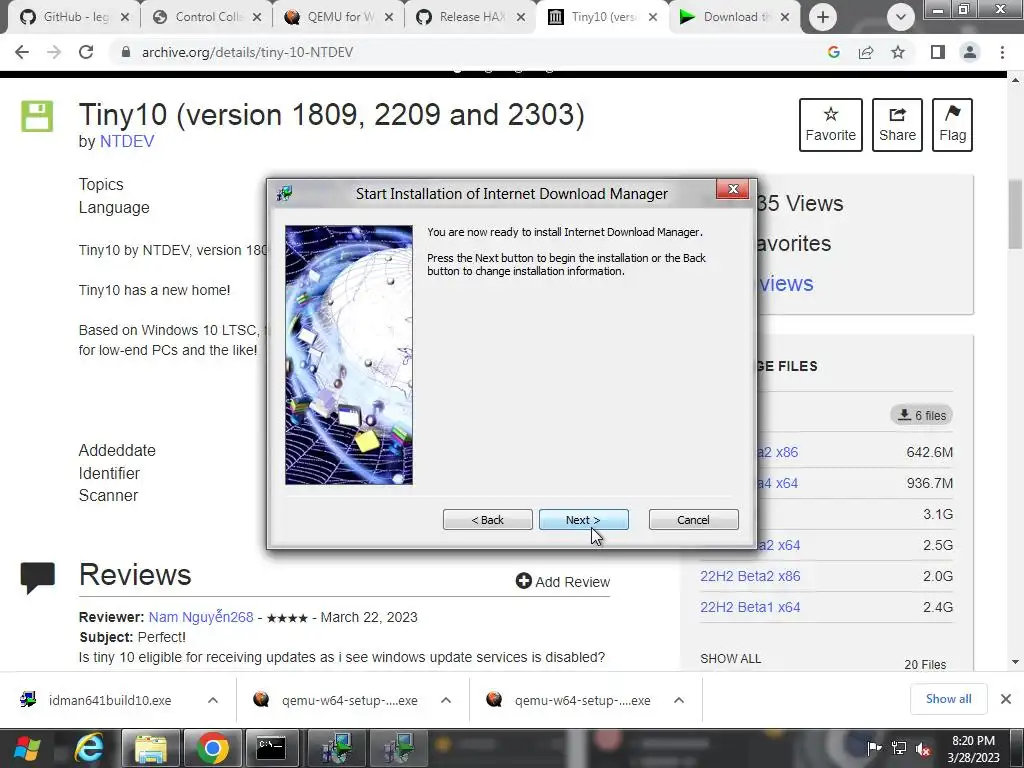Screen dimensions: 1024x768
Task: Expand the tab search dropdown
Action: point(901,17)
